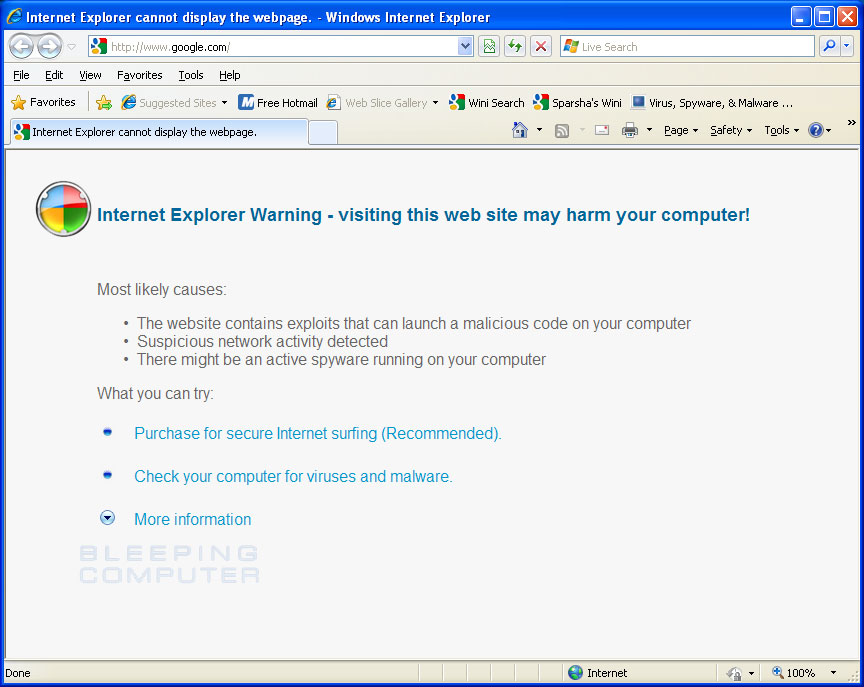Open the View menu
Screen dimensions: 864x687
pyautogui.click(x=90, y=75)
